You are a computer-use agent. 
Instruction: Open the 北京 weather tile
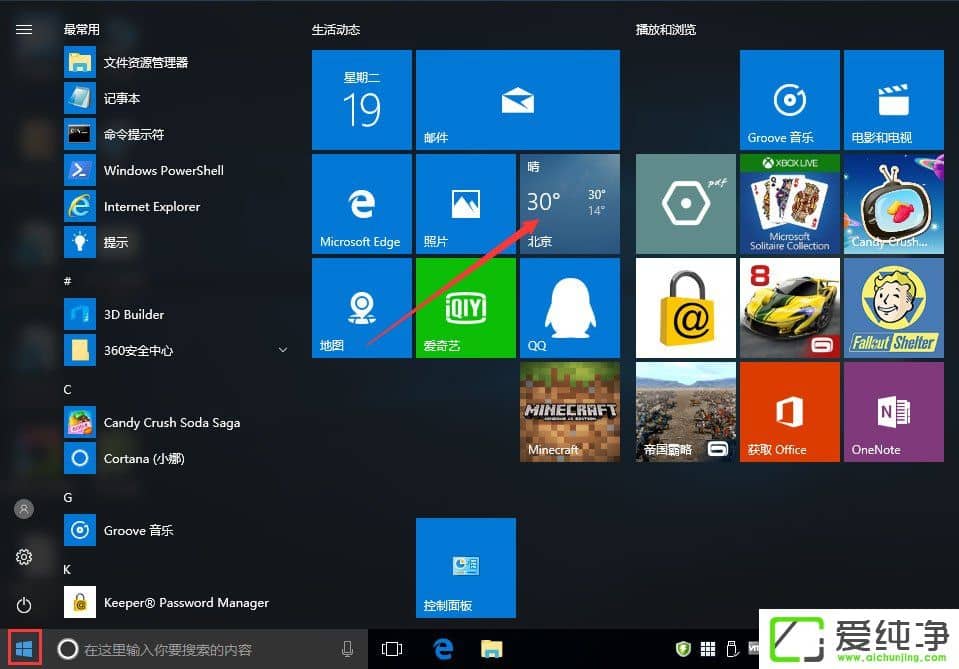[569, 203]
